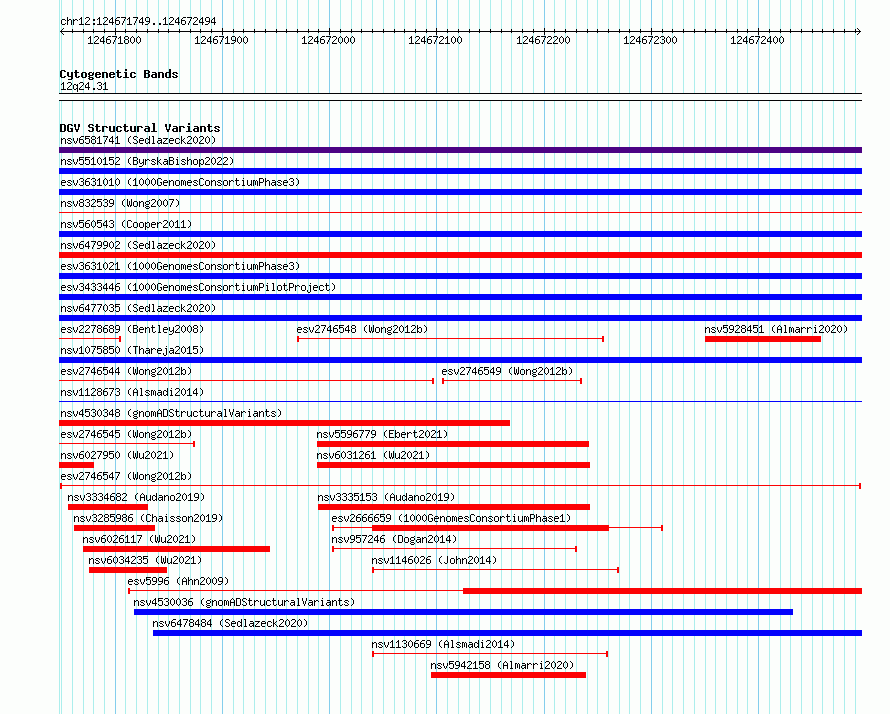
Task: Select nsv1128673 (Alsmadi2014) label
Action: tap(132, 392)
